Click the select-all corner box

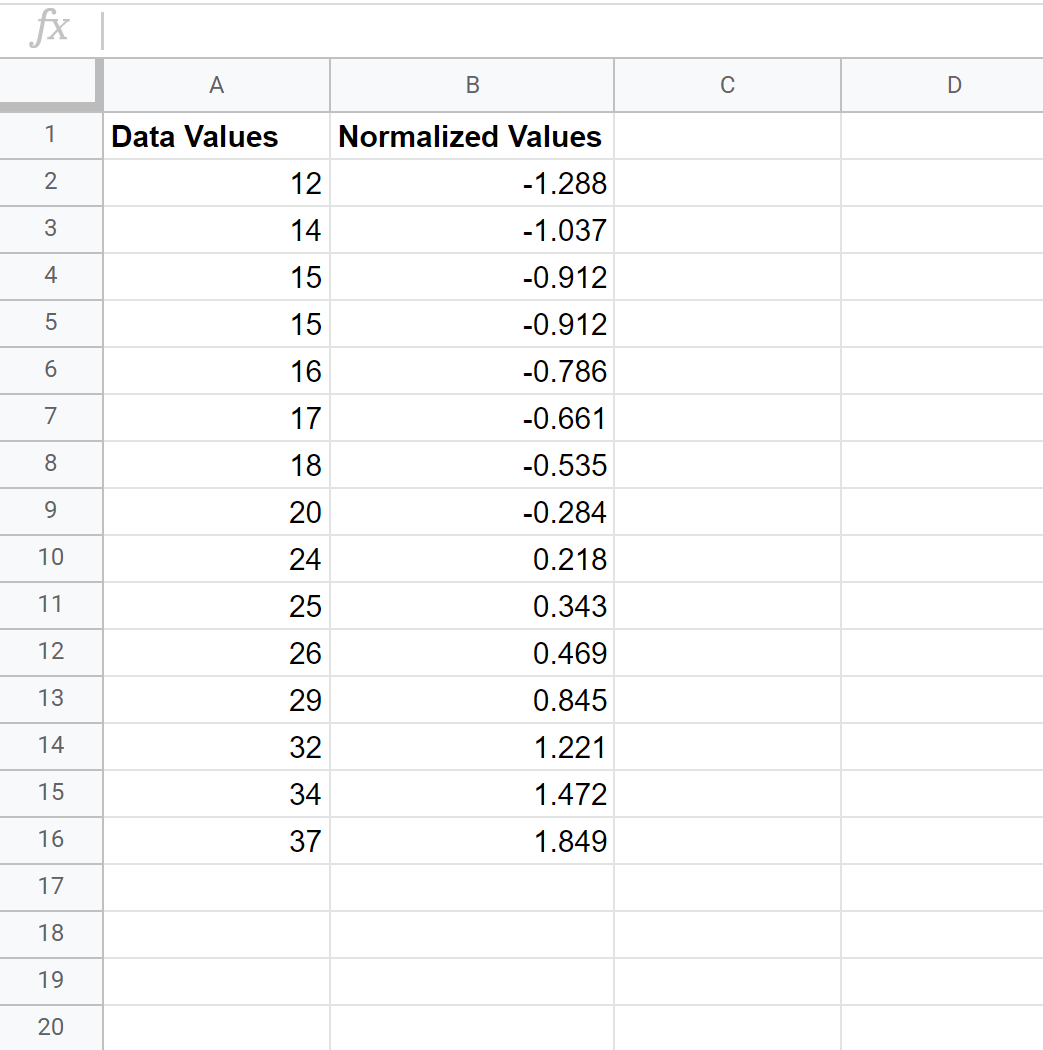(x=51, y=85)
